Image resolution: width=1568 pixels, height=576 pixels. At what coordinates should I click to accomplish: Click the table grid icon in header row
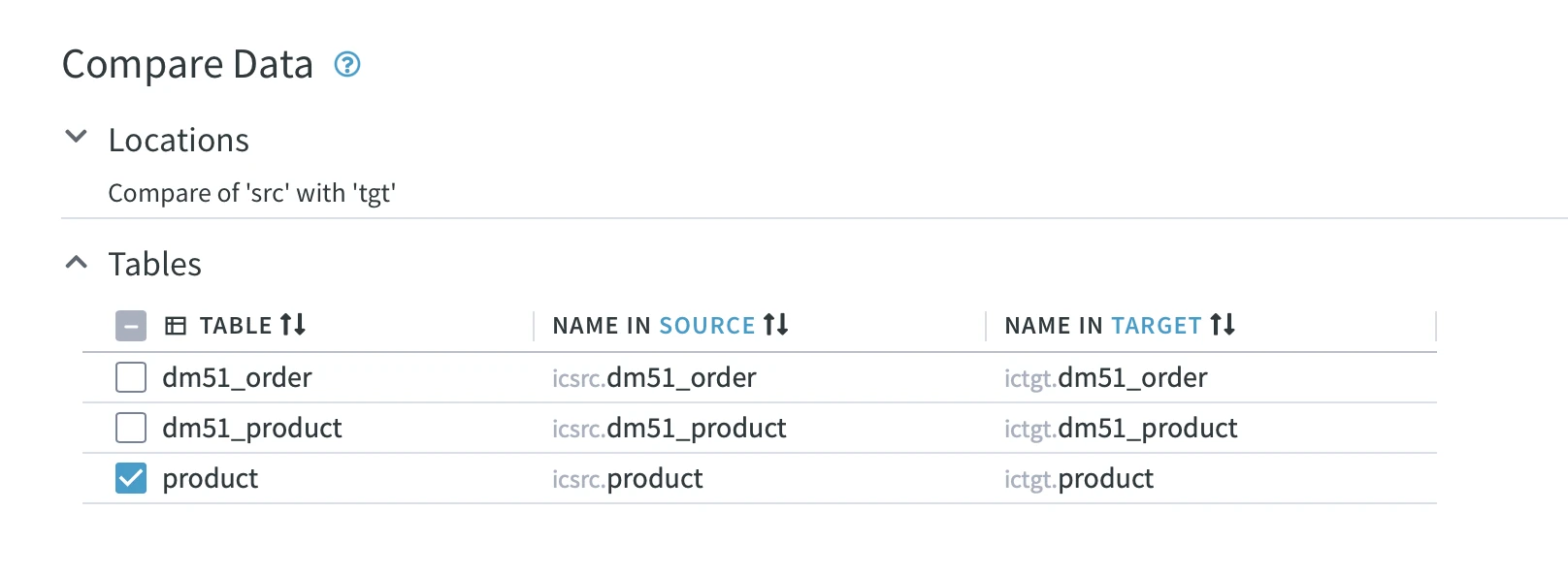tap(176, 326)
